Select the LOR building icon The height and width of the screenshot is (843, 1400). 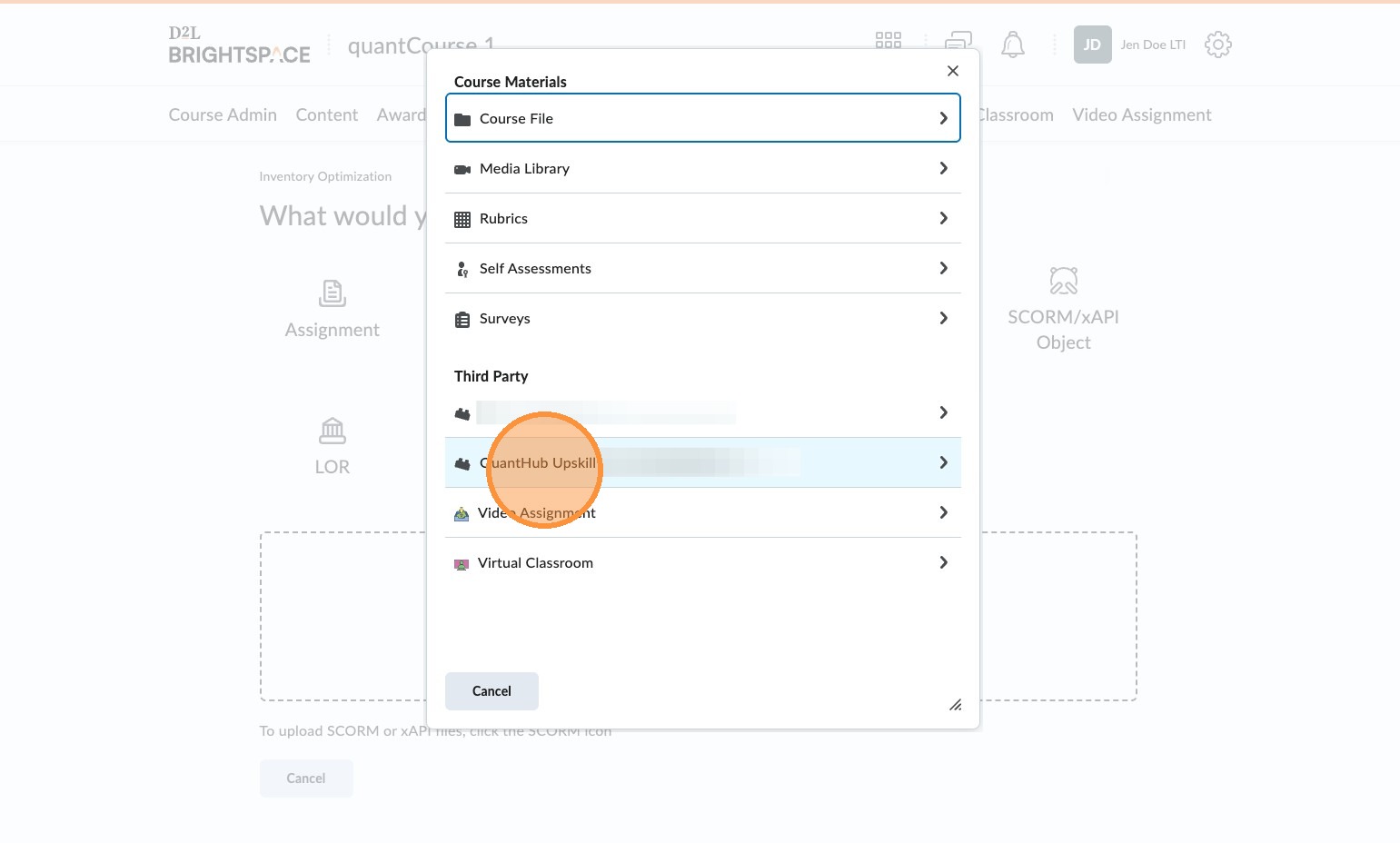(333, 431)
